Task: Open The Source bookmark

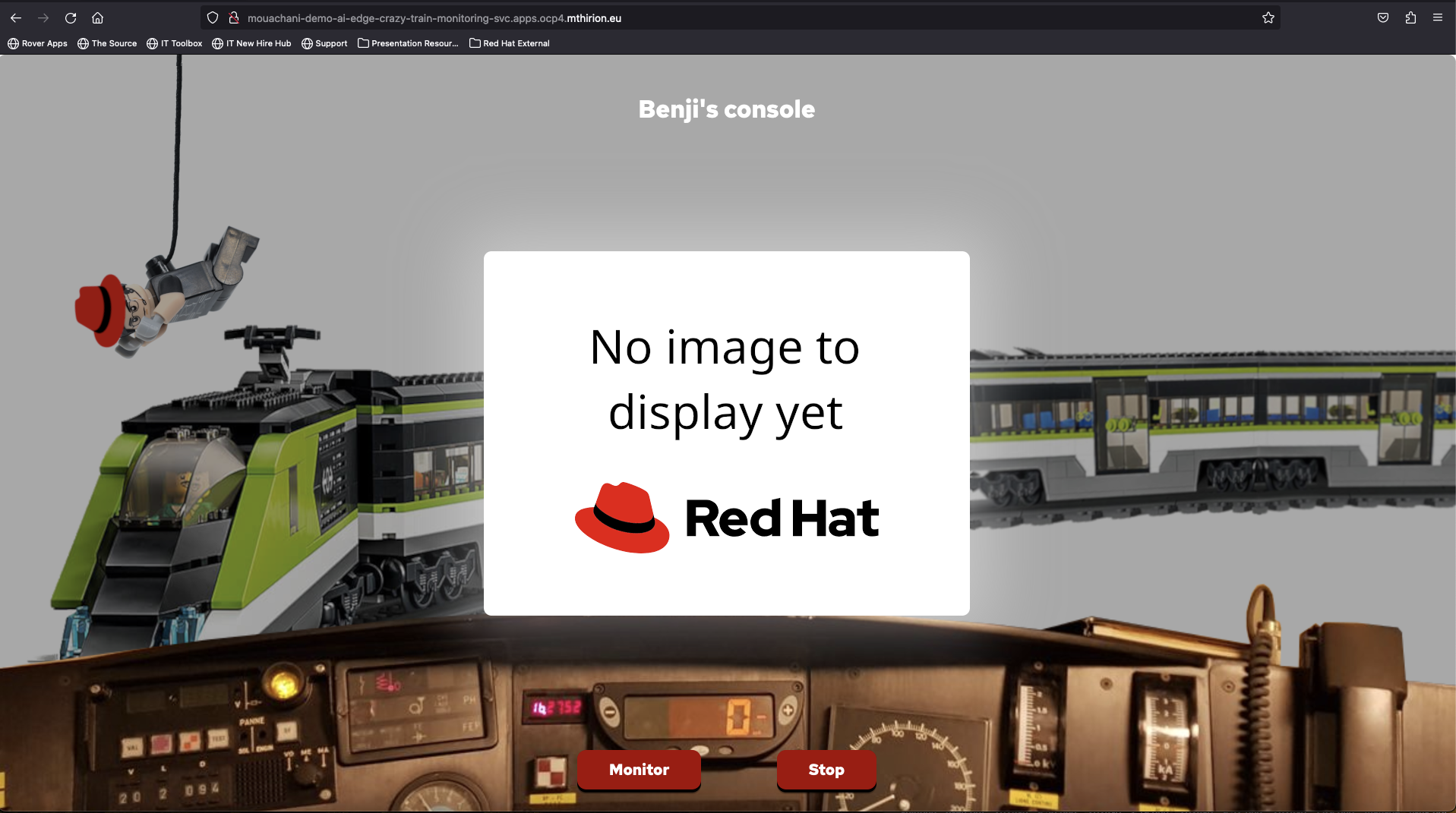Action: (107, 43)
